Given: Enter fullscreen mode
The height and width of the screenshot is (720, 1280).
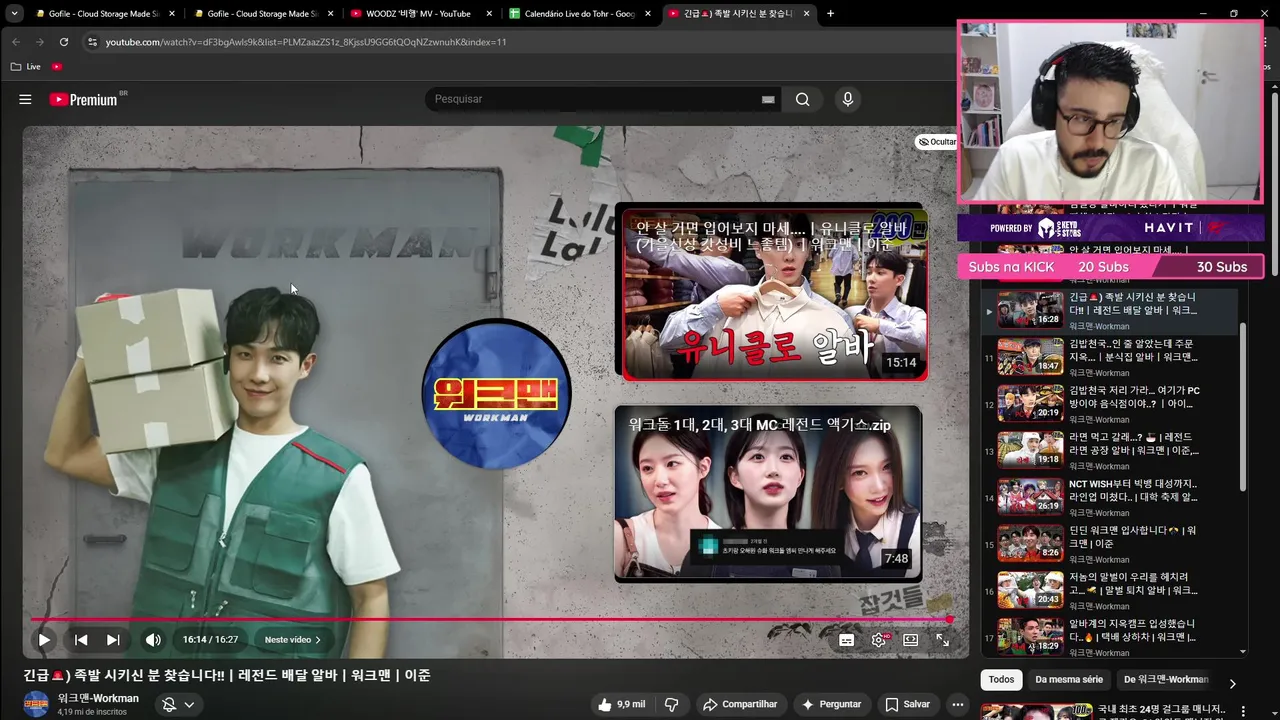Looking at the screenshot, I should pyautogui.click(x=942, y=640).
